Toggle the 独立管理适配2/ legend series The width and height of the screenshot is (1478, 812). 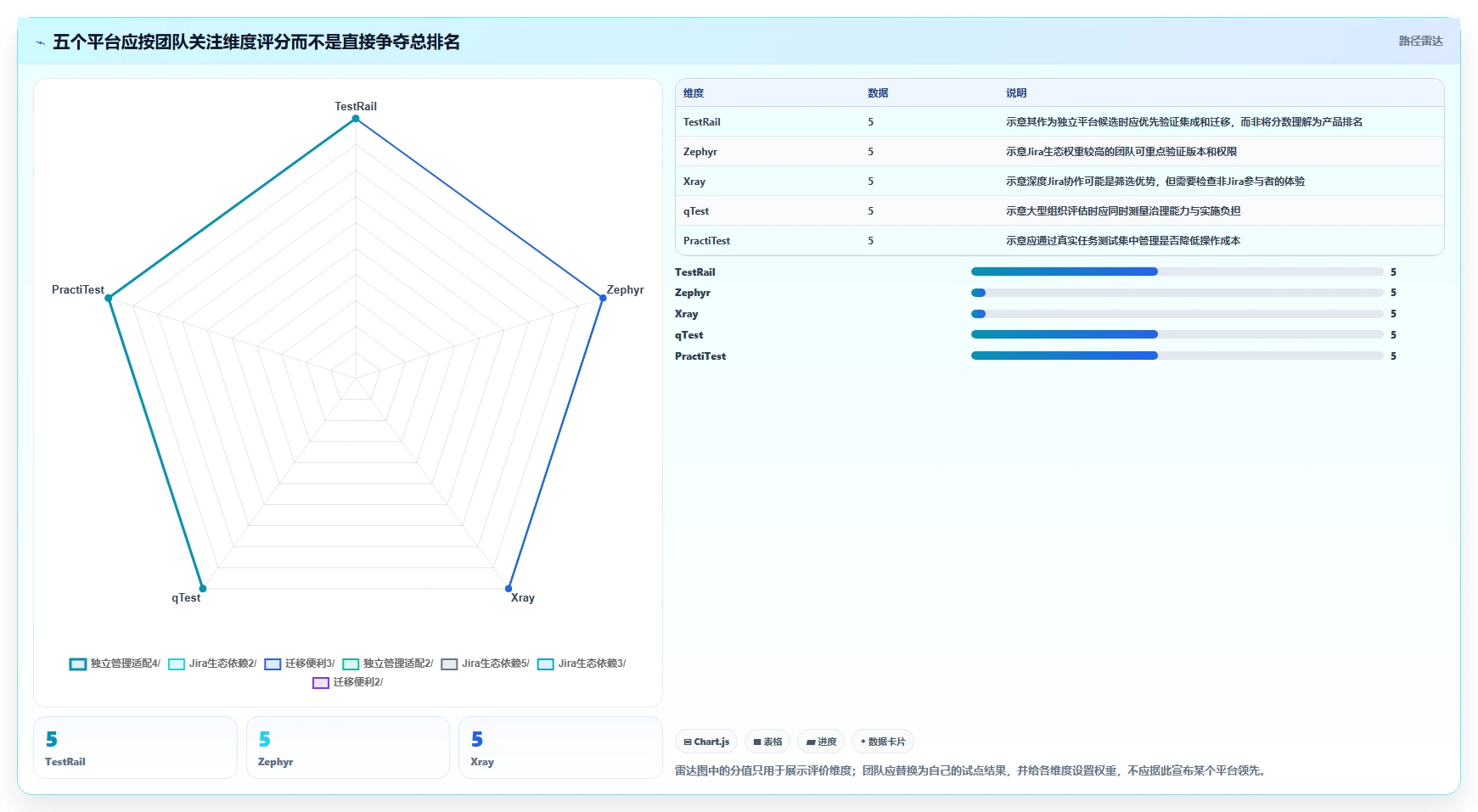pyautogui.click(x=388, y=664)
